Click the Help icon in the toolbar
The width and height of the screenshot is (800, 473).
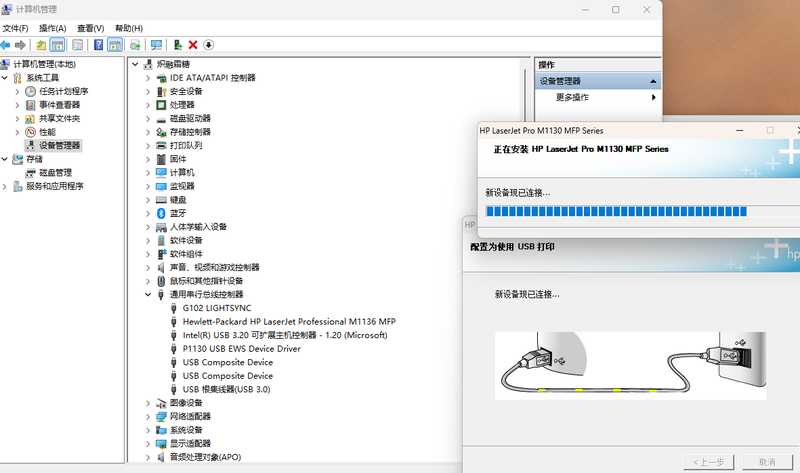tap(98, 45)
